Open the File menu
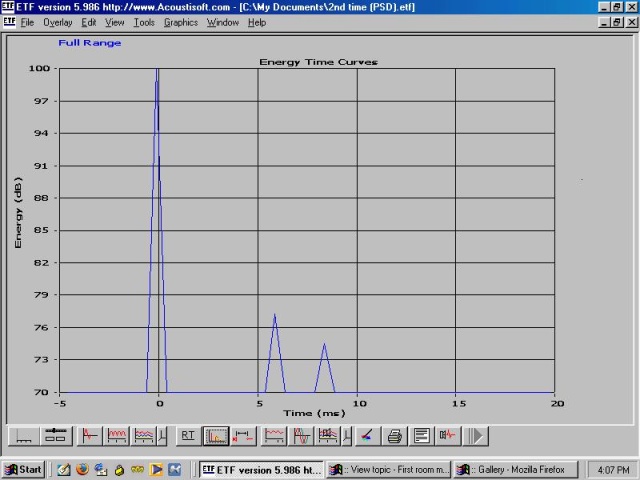The width and height of the screenshot is (640, 480). click(x=27, y=22)
